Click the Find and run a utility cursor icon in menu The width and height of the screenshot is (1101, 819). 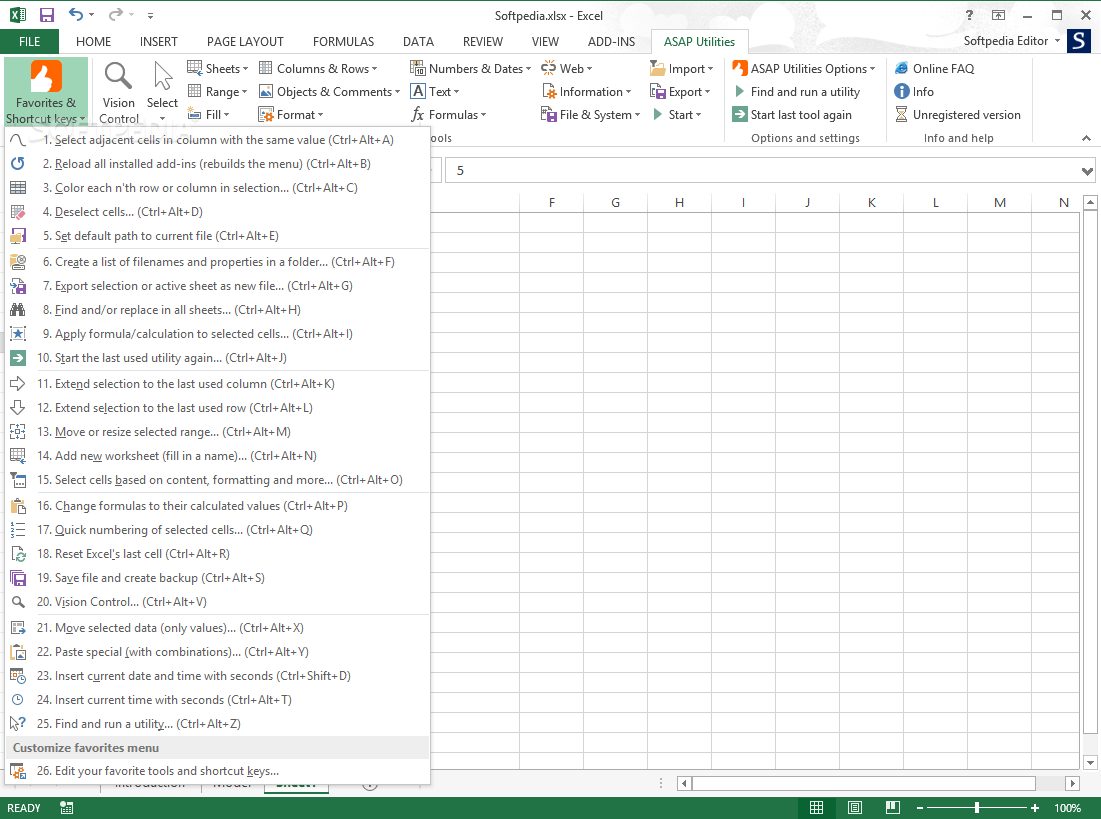tap(18, 723)
